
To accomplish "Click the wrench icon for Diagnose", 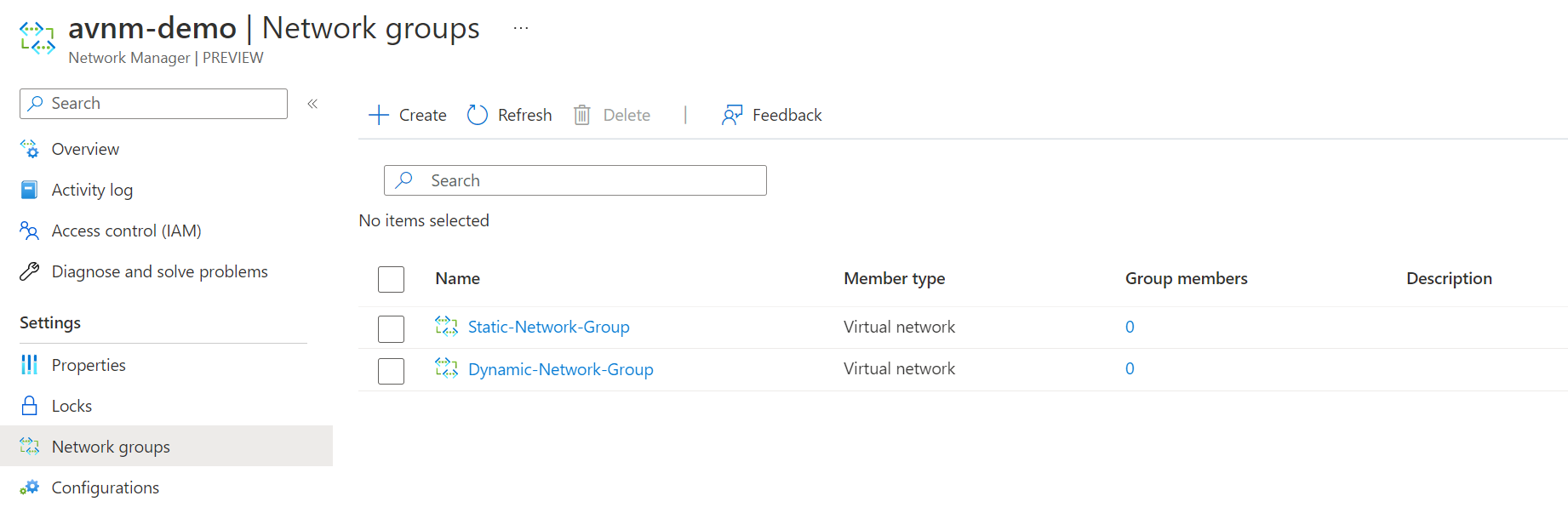I will click(x=29, y=271).
